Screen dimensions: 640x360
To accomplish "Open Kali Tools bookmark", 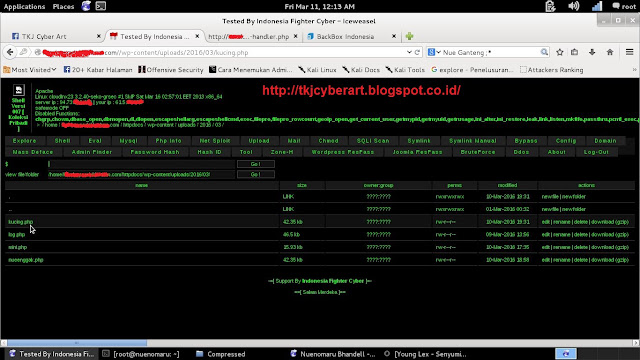I will (405, 70).
